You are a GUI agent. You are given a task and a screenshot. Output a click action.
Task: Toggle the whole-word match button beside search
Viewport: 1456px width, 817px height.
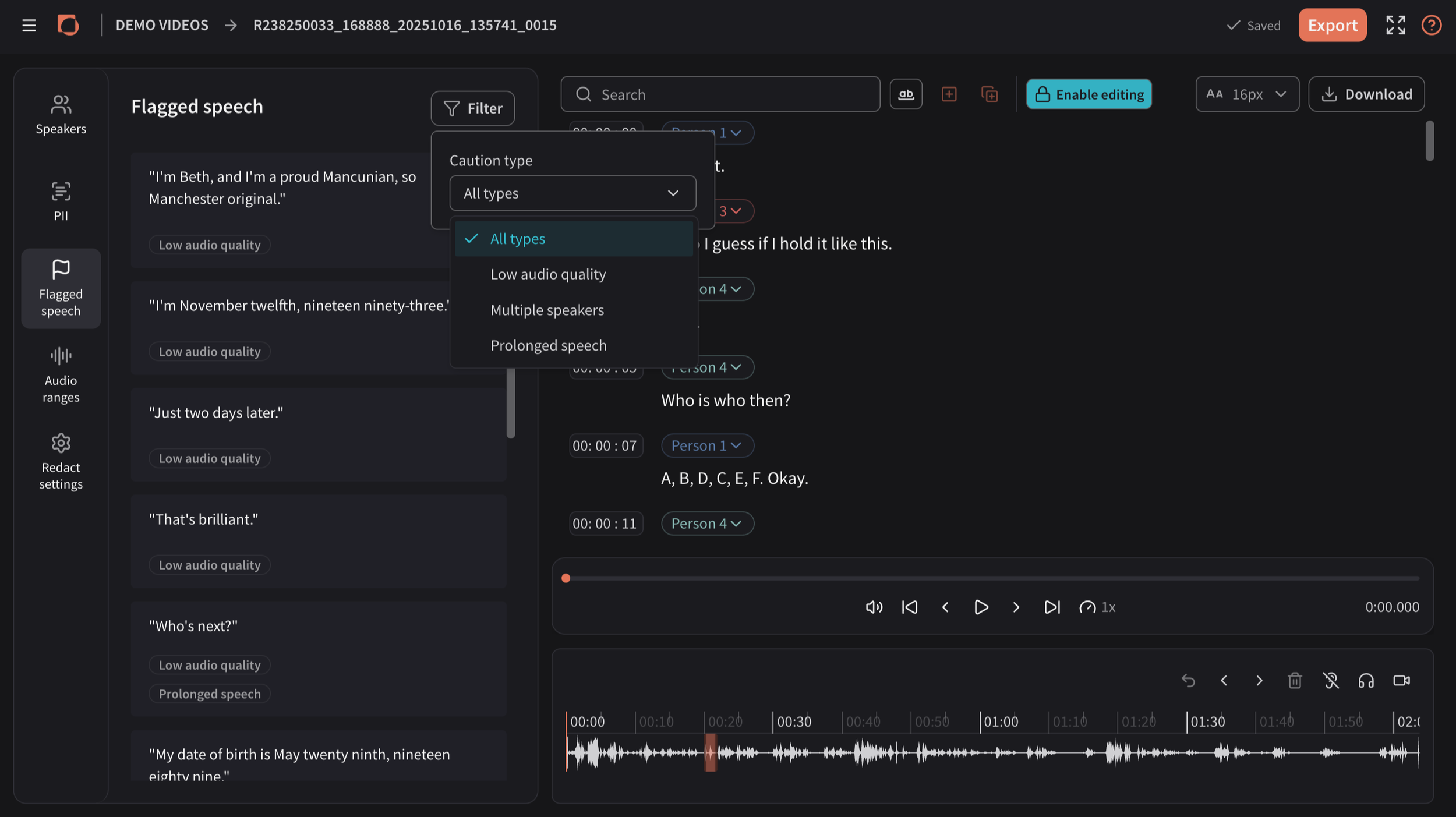tap(906, 94)
